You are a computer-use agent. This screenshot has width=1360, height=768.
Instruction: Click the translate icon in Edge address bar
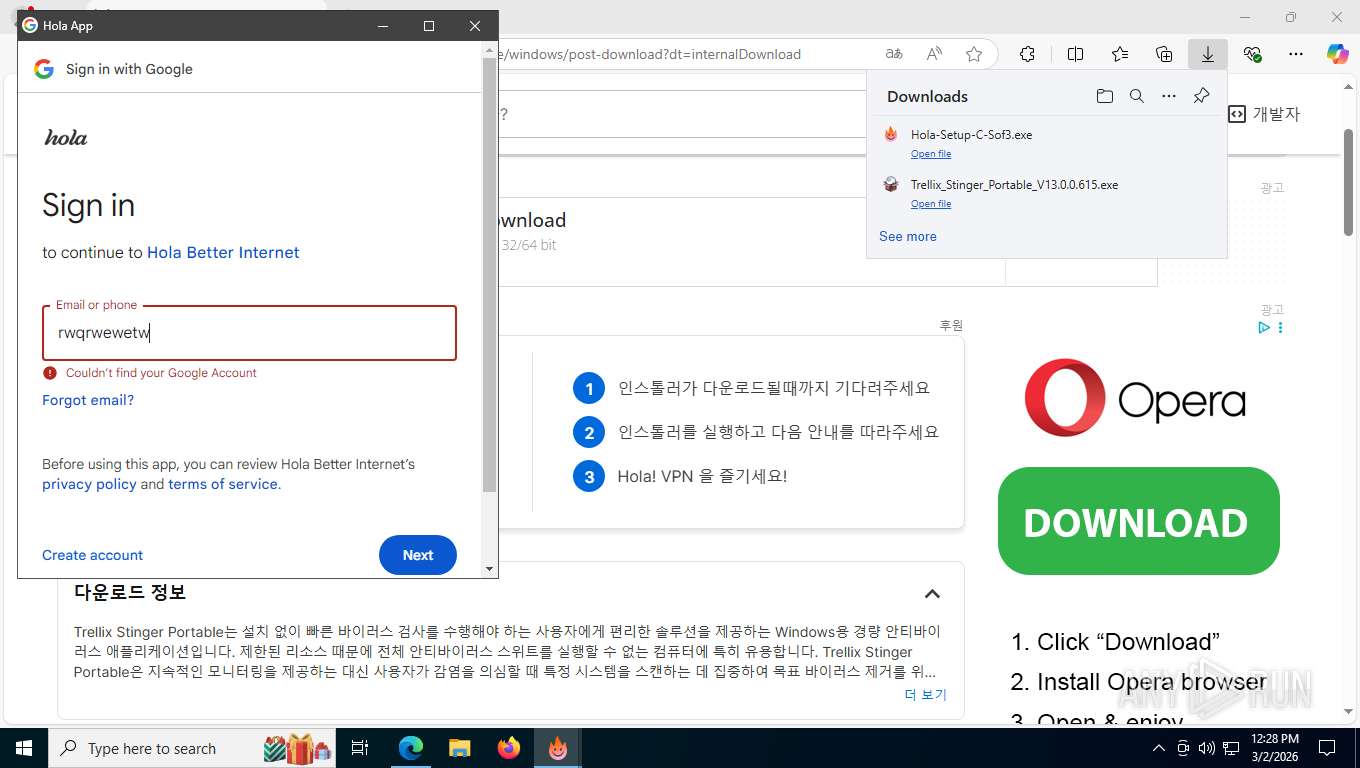pos(894,54)
